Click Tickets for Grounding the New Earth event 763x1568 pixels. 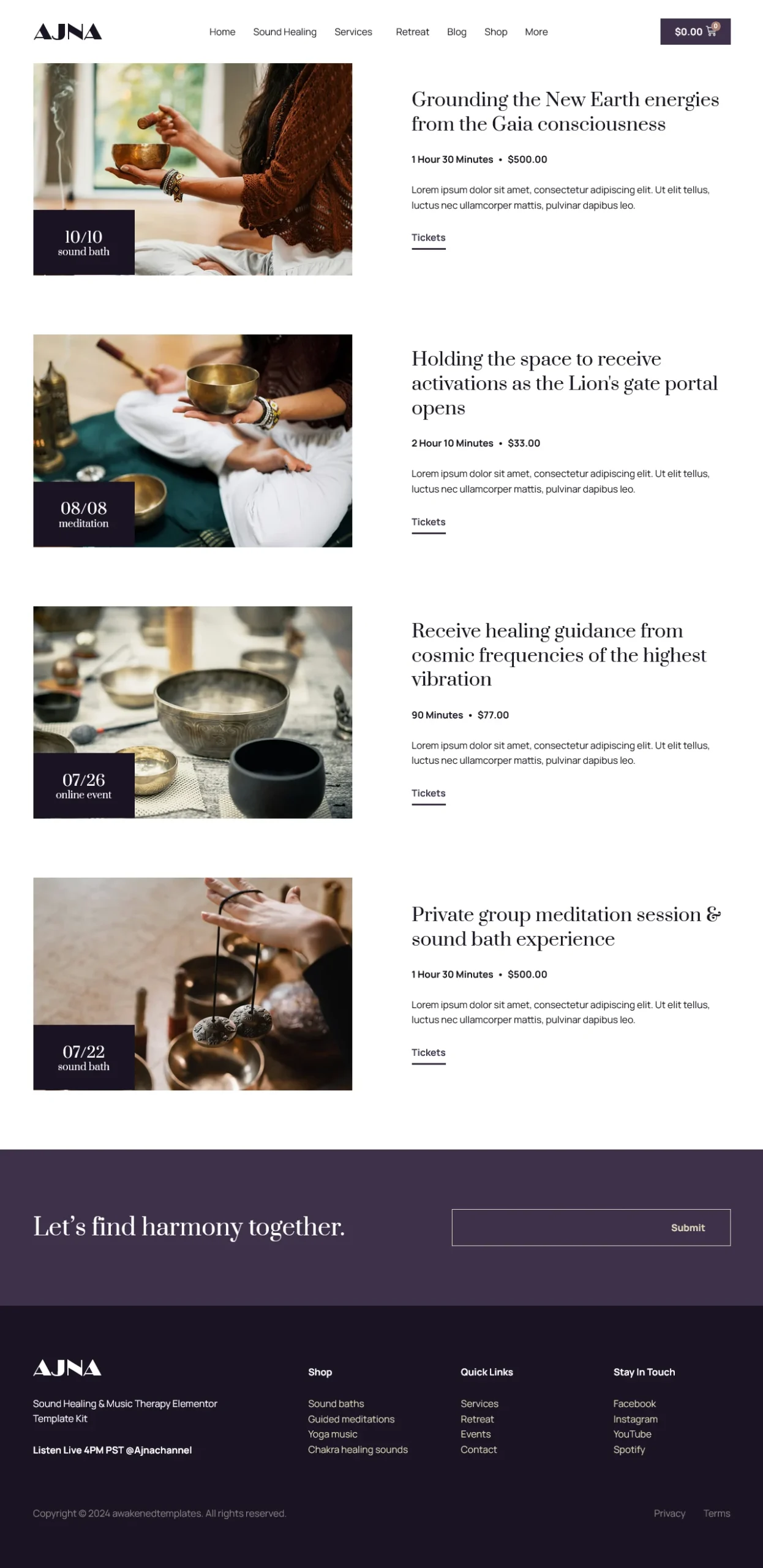pyautogui.click(x=428, y=238)
